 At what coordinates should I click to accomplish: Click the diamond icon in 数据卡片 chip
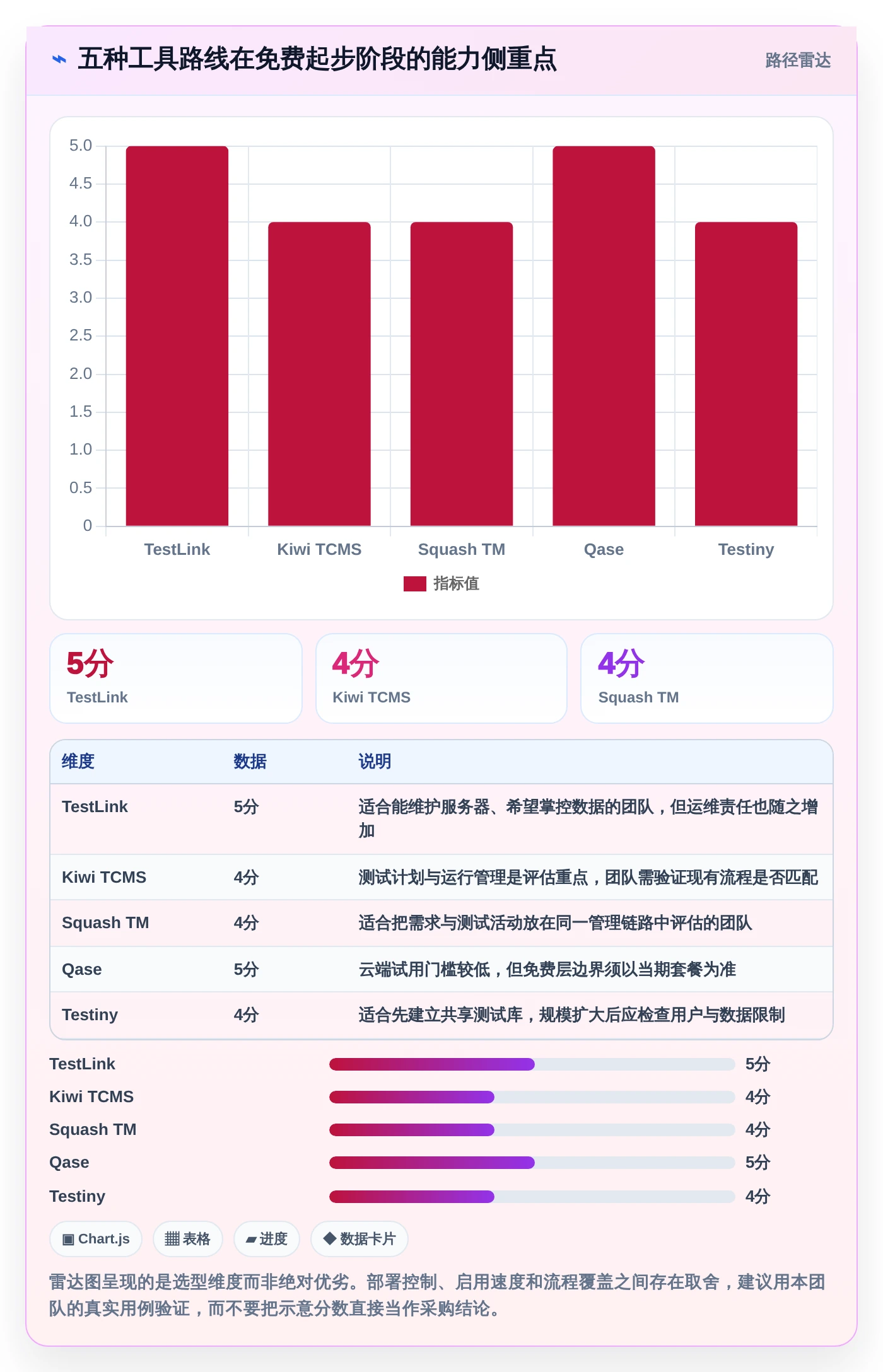coord(330,1238)
